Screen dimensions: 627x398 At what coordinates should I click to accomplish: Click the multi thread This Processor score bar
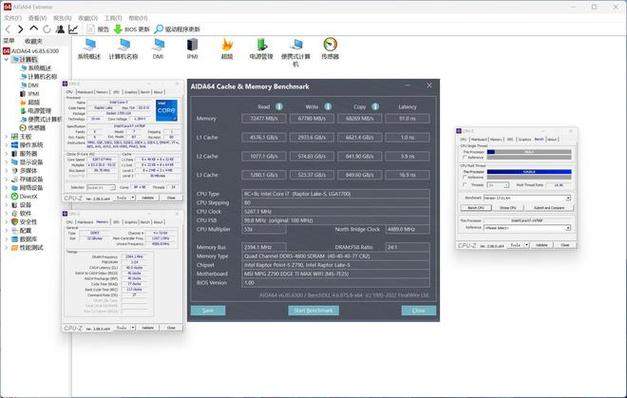(529, 172)
